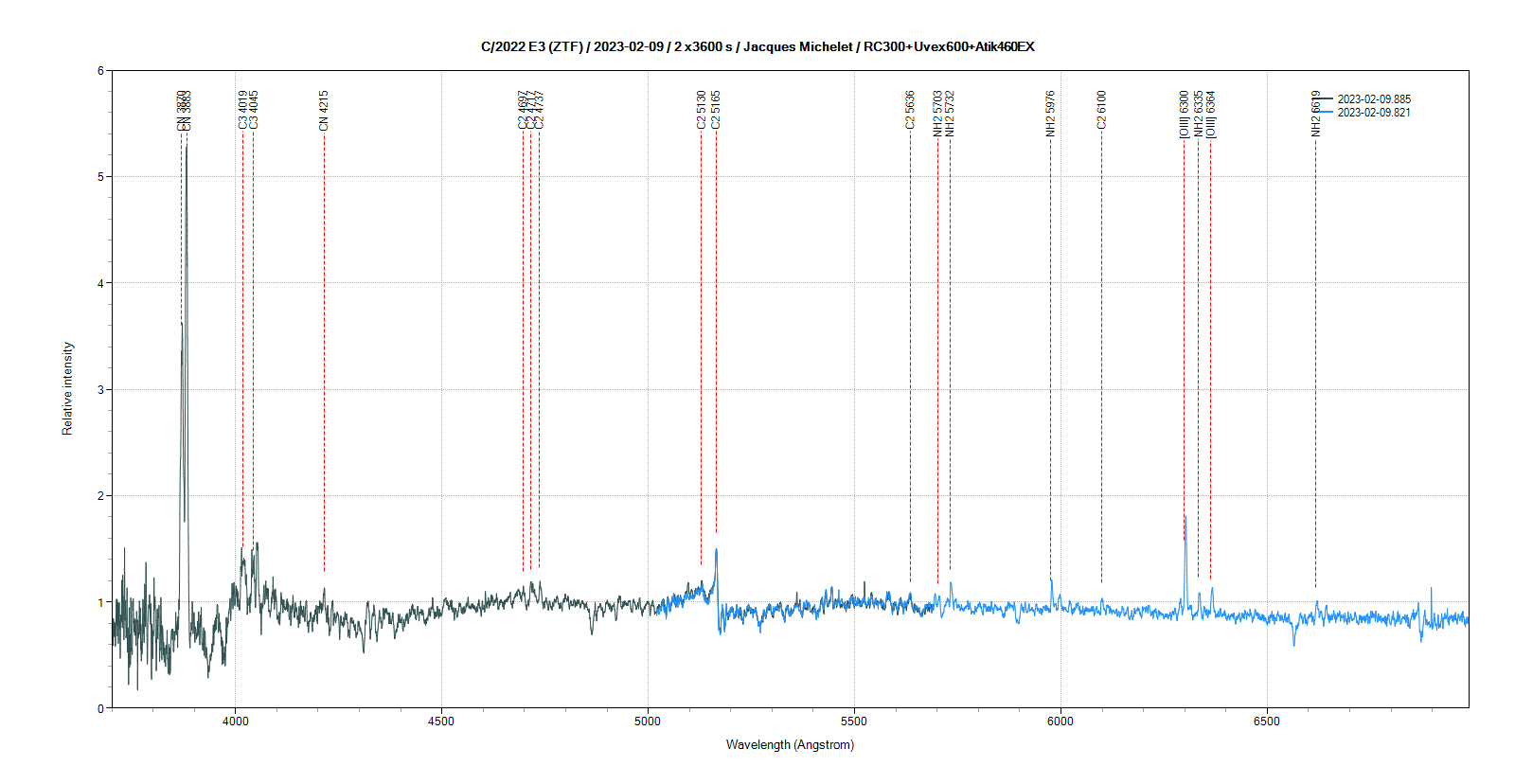Click the Wavelength (Angstrom) axis title

pyautogui.click(x=790, y=745)
